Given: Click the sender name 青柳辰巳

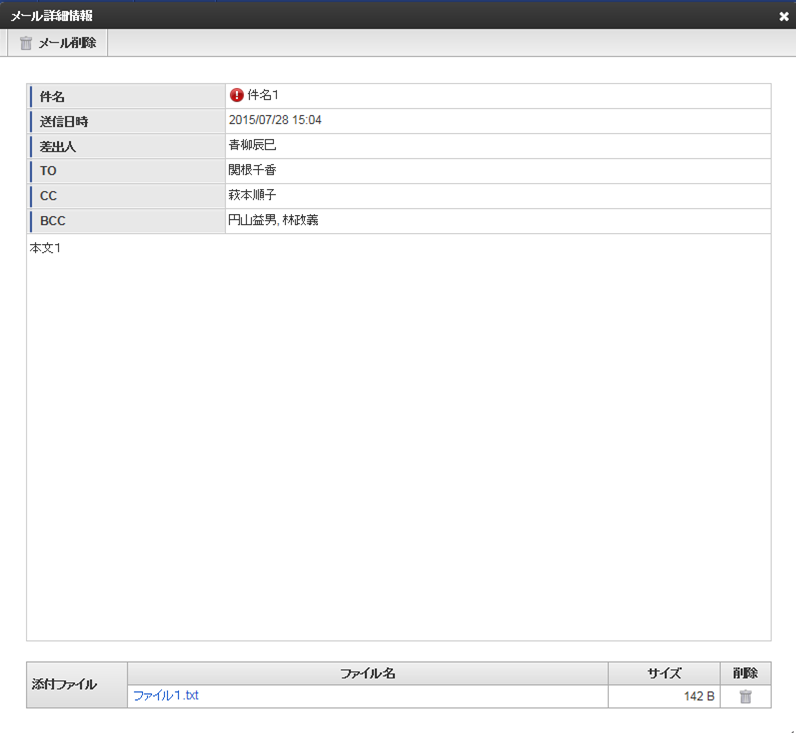Looking at the screenshot, I should pyautogui.click(x=252, y=145).
